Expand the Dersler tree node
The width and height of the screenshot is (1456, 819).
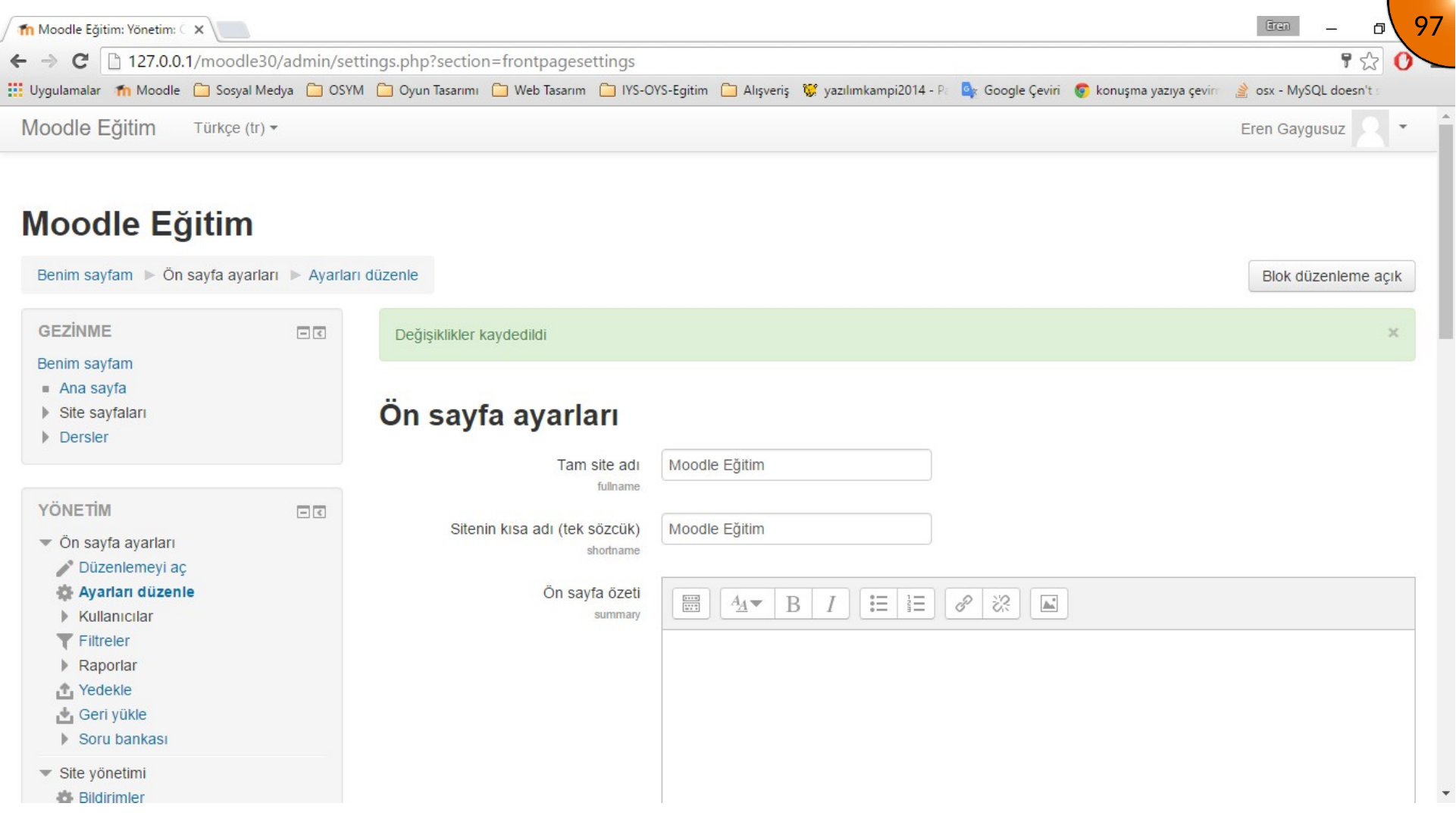click(x=45, y=438)
